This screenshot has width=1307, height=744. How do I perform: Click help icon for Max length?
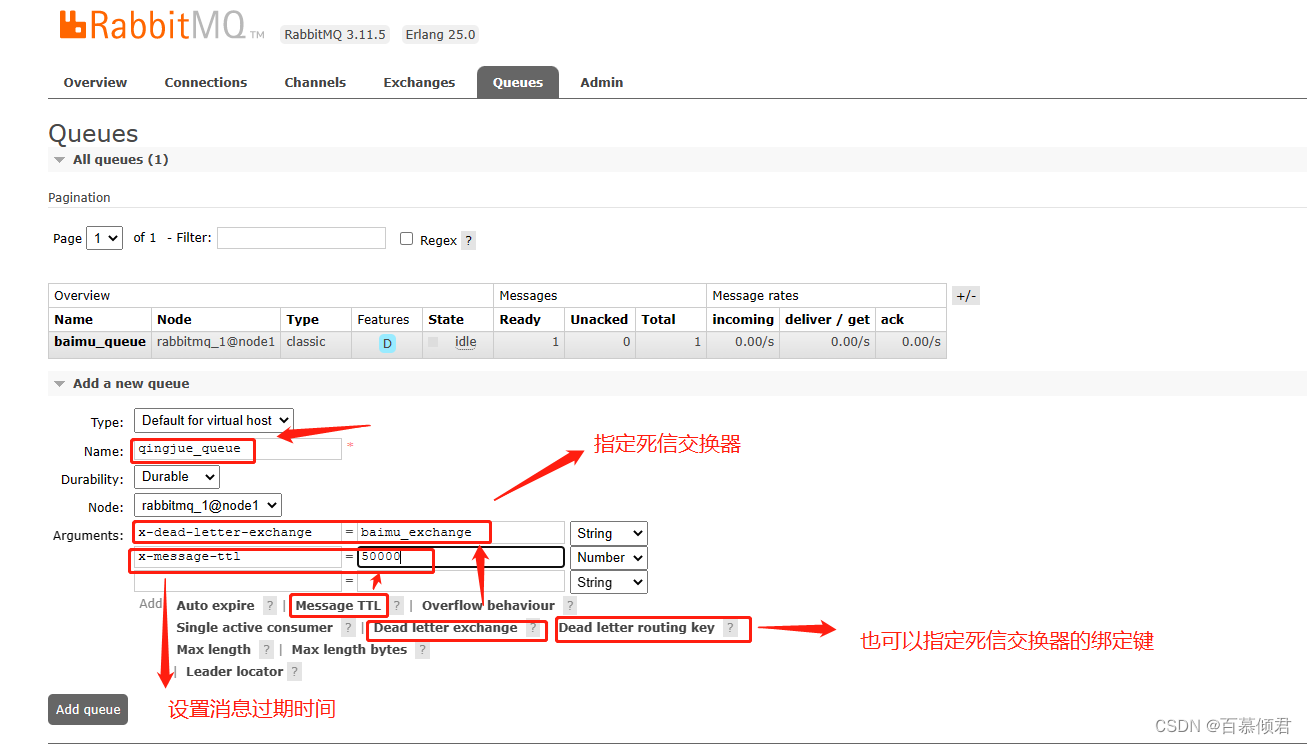point(266,649)
